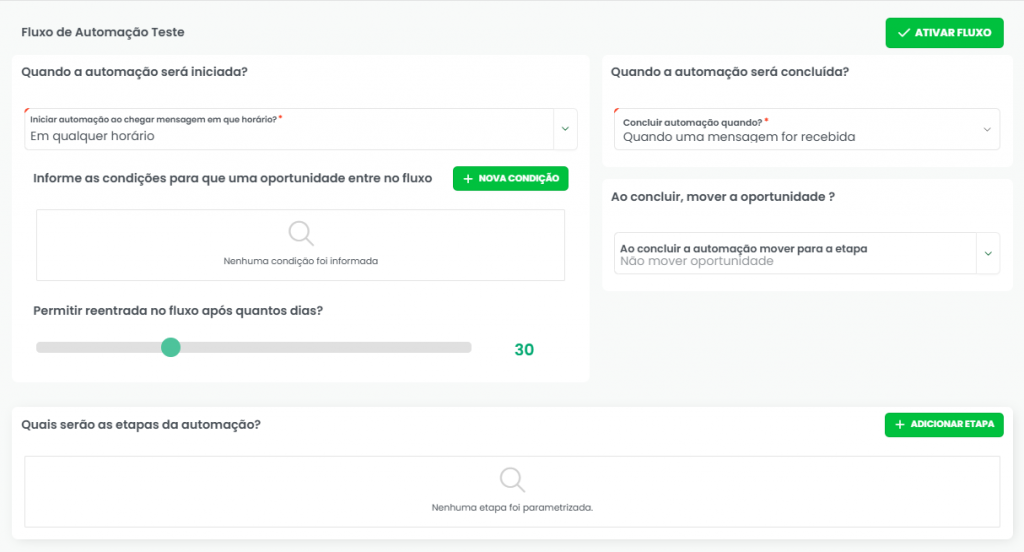1024x552 pixels.
Task: Click the checkmark icon on Ativar Fluxo
Action: pos(904,33)
